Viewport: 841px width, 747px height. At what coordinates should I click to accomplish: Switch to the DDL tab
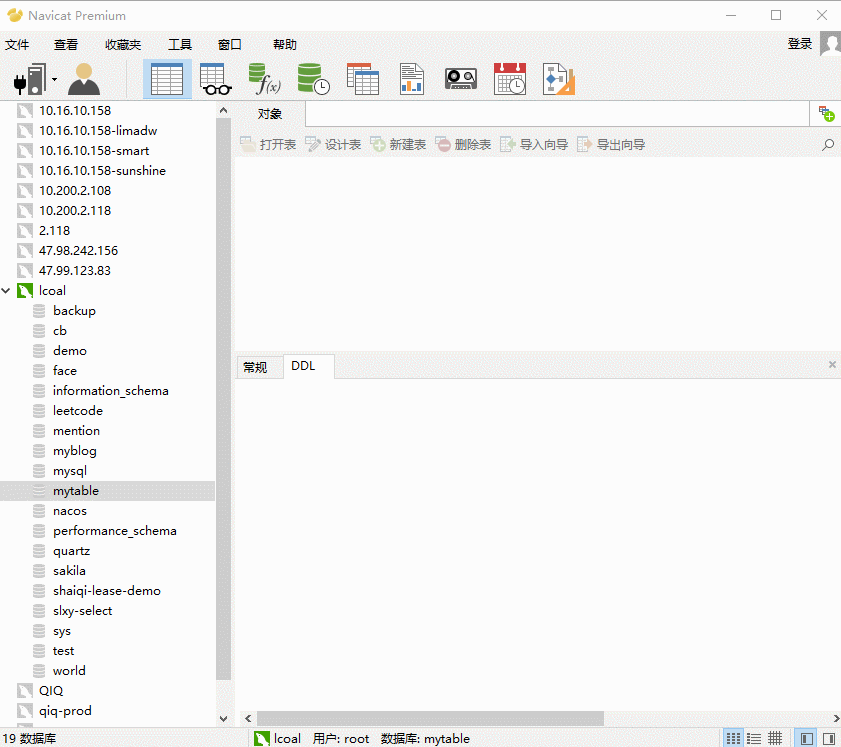303,366
